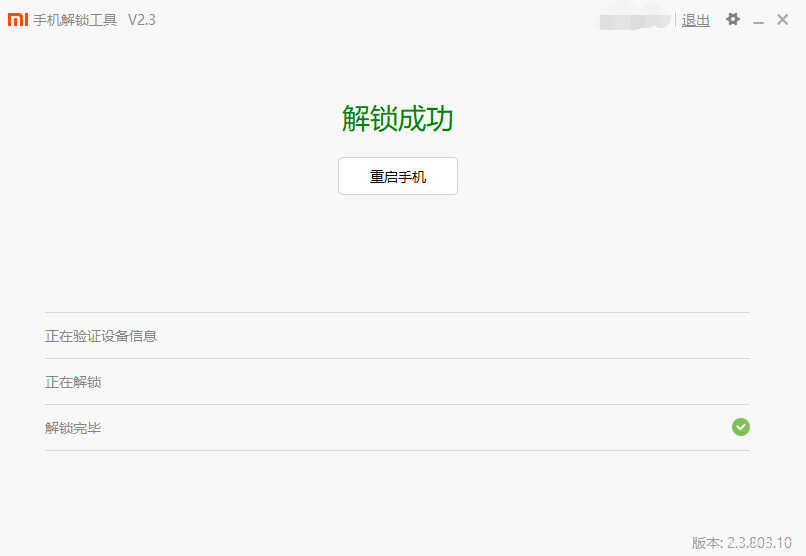Image resolution: width=806 pixels, height=556 pixels.
Task: Click blank area below 重启手机 button
Action: pos(398,252)
